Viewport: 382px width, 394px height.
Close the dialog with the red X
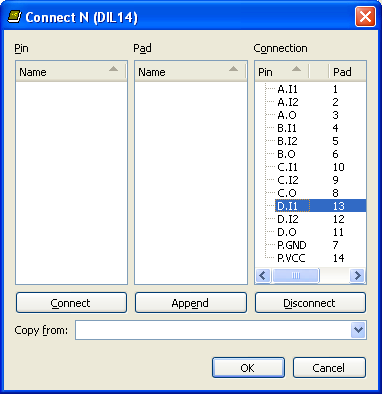coord(365,17)
